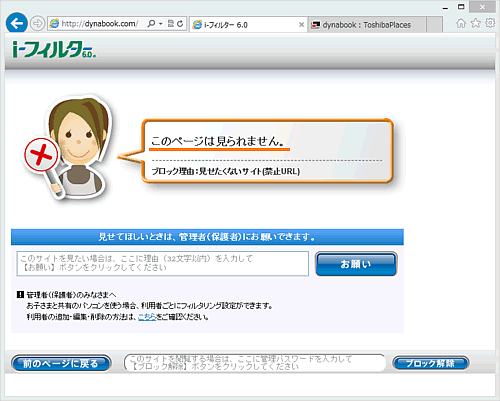The height and width of the screenshot is (401, 500).
Task: Open a new blank tab
Action: pyautogui.click(x=434, y=25)
